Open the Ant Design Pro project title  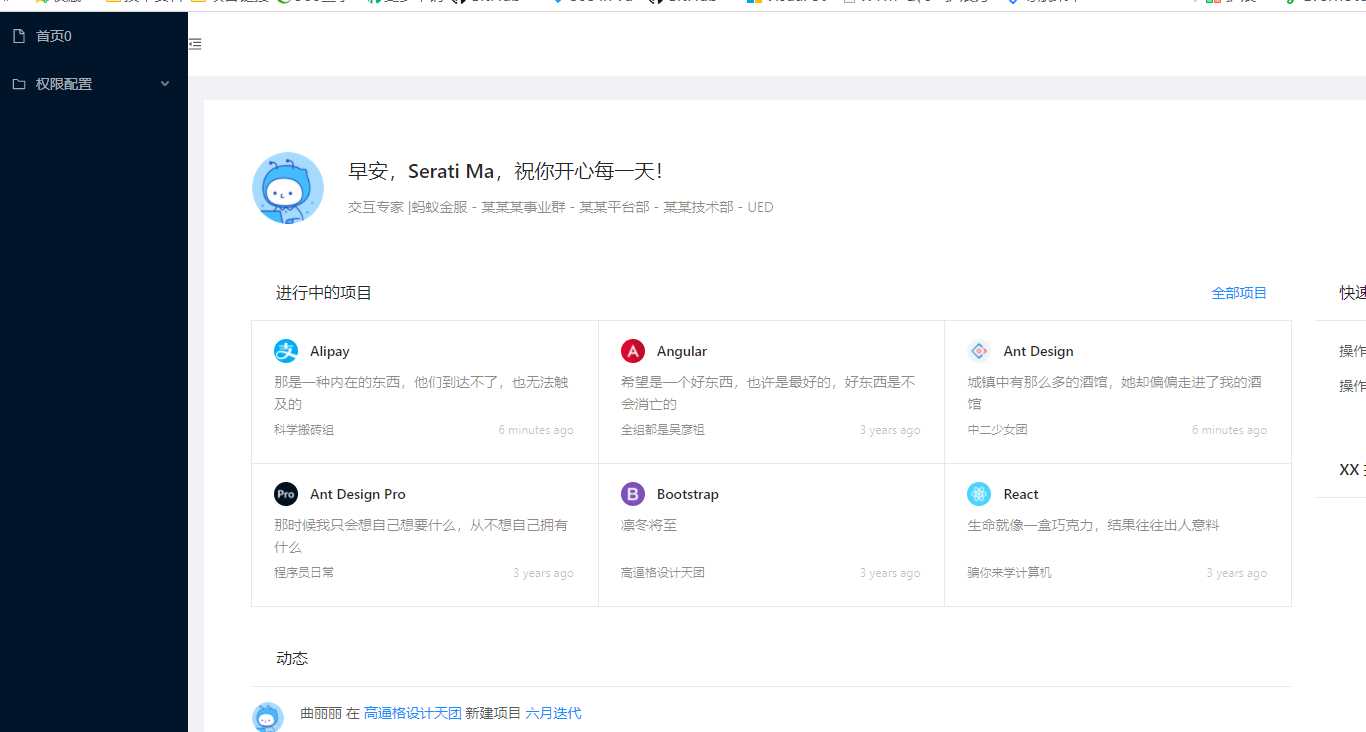coord(358,494)
